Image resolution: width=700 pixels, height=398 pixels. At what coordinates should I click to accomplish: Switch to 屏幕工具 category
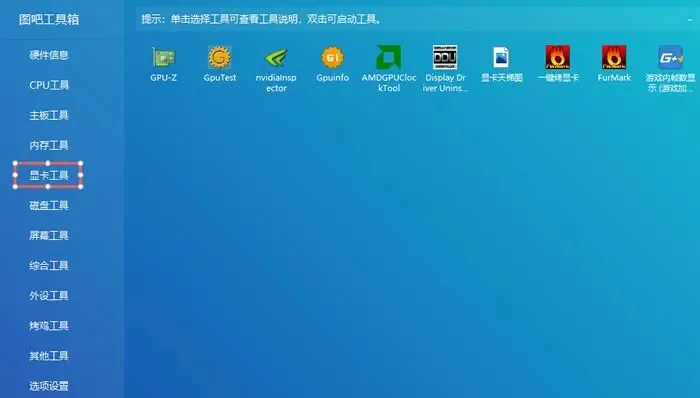49,235
